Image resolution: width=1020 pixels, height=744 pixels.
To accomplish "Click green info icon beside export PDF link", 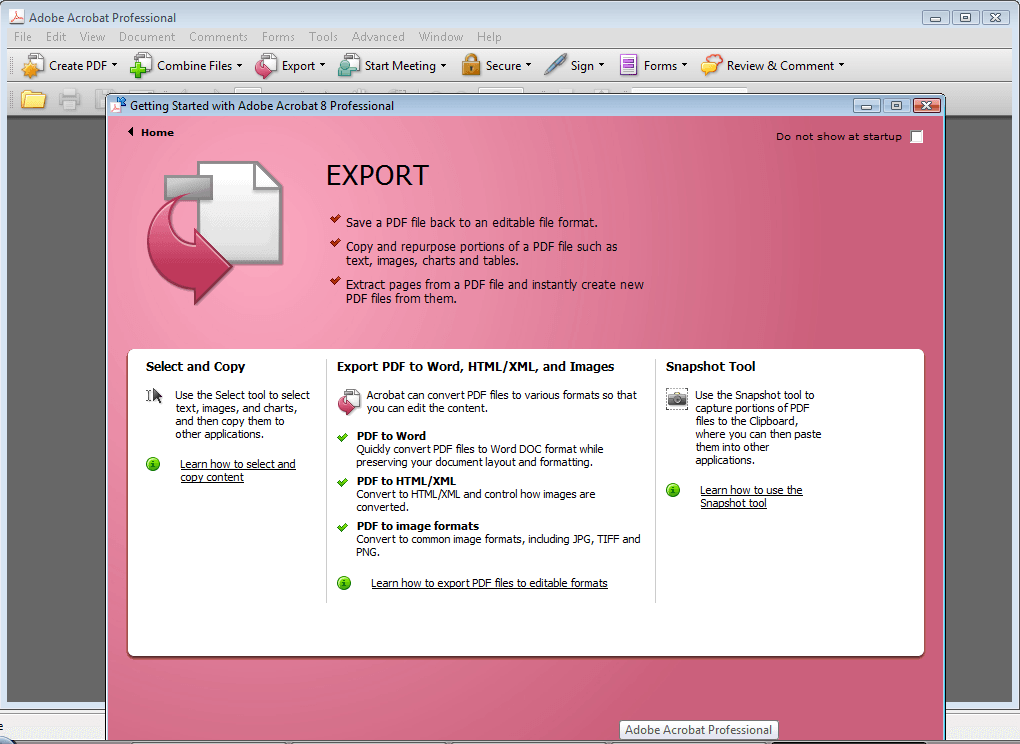I will click(344, 583).
